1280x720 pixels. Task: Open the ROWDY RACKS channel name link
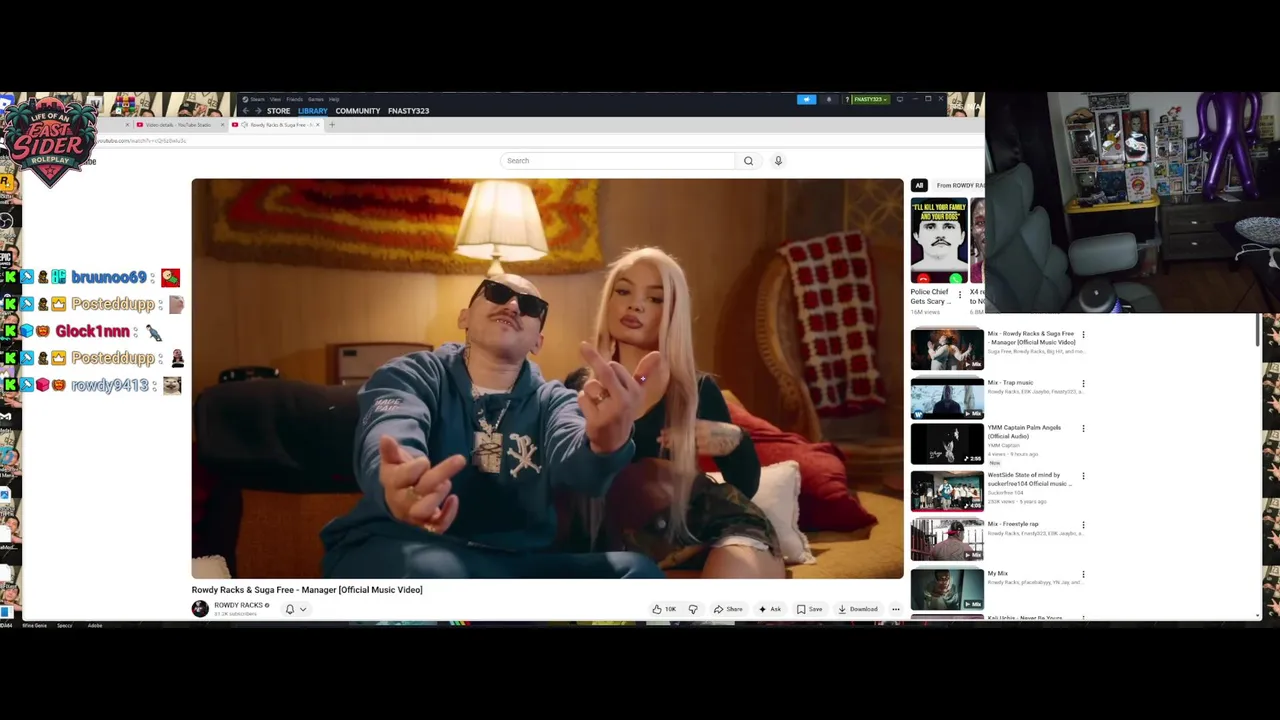coord(239,605)
